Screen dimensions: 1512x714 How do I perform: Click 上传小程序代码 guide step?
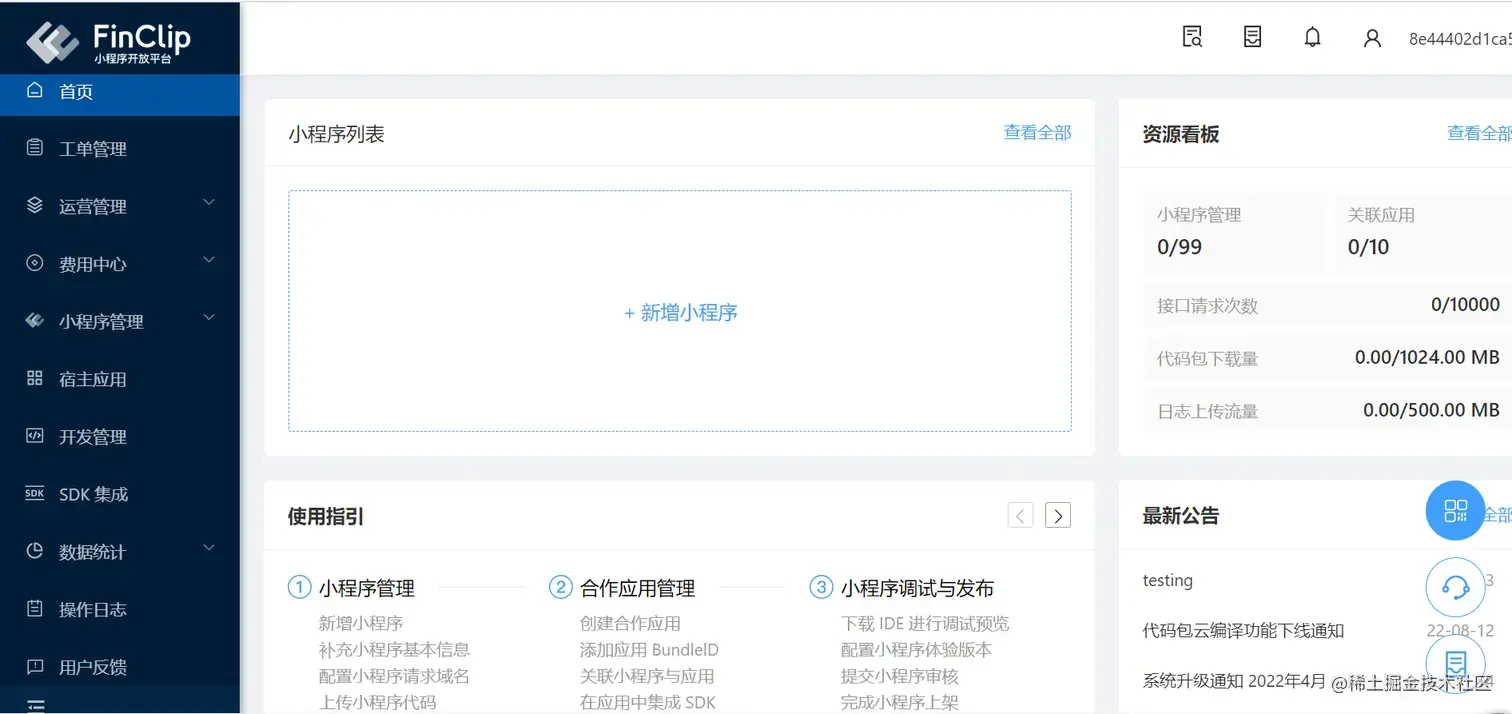[377, 702]
